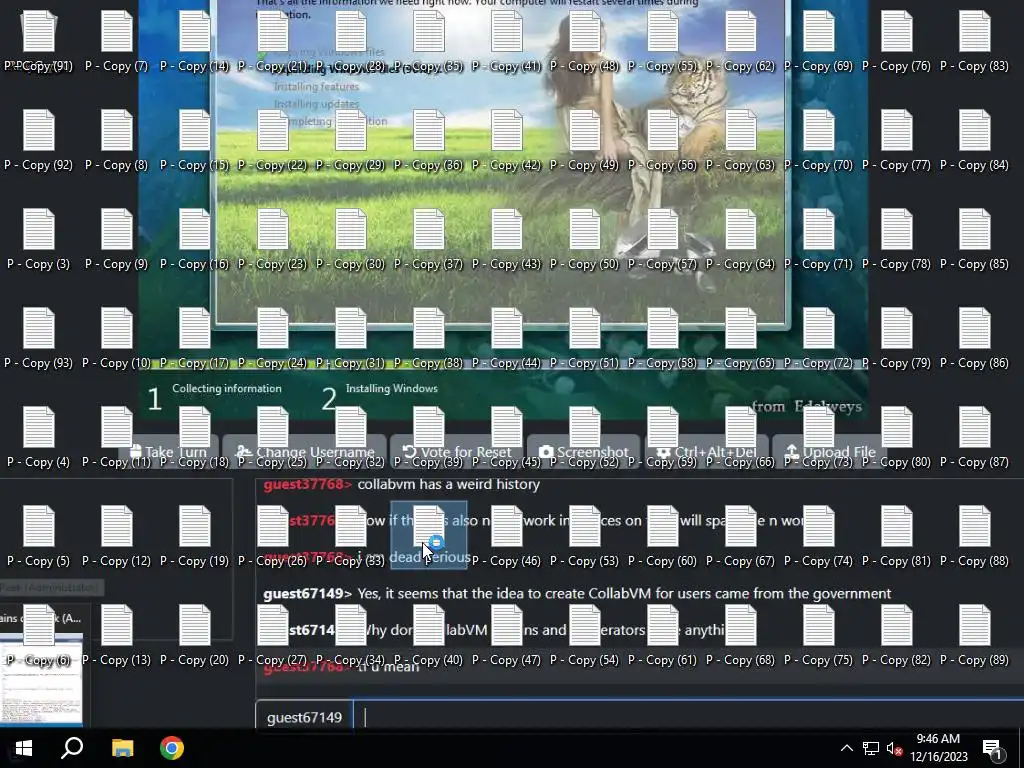The width and height of the screenshot is (1024, 768).
Task: Select the P - Copy (44) file
Action: coord(506,338)
